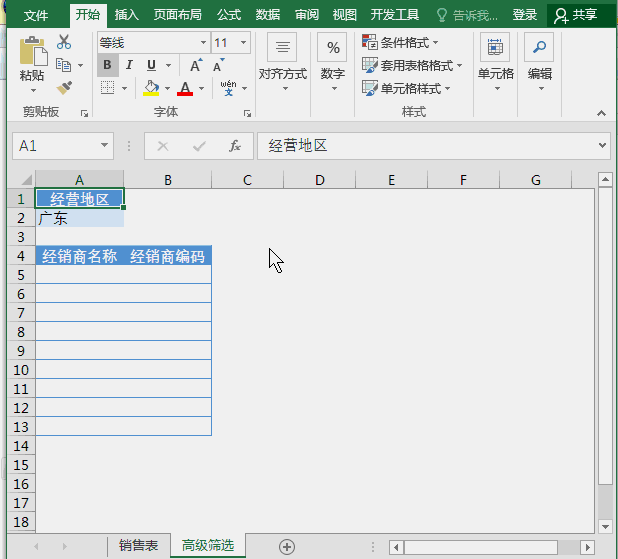Open the font name dropdown
This screenshot has width=618, height=559.
click(x=203, y=42)
